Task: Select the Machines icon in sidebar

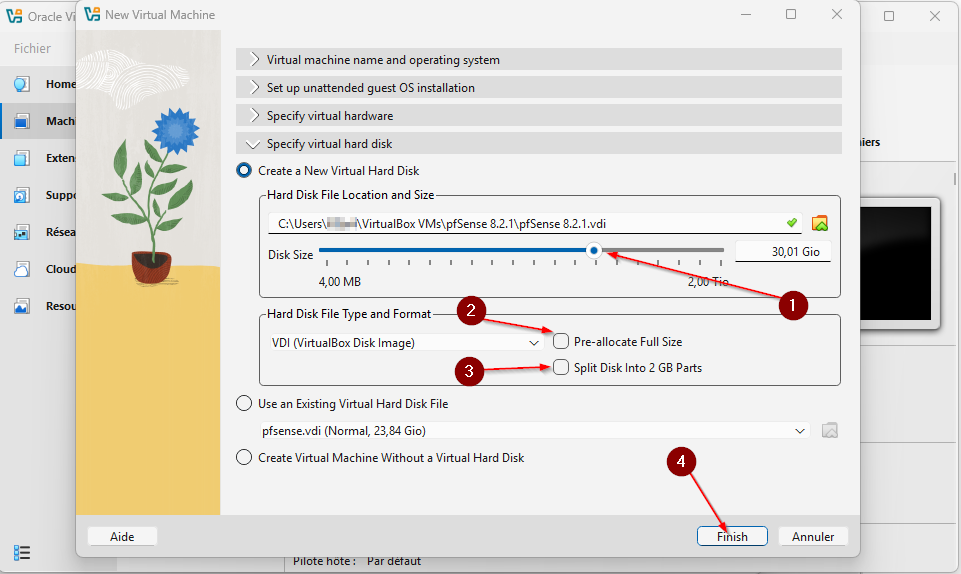Action: coord(22,121)
